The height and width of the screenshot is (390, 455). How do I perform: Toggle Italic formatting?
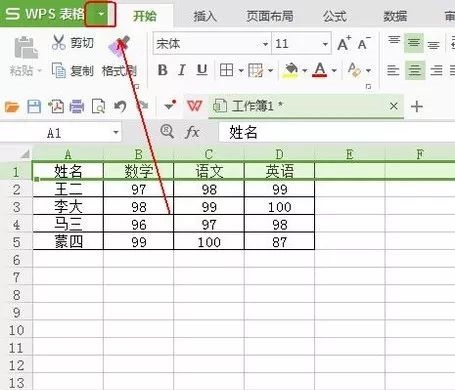pyautogui.click(x=182, y=70)
